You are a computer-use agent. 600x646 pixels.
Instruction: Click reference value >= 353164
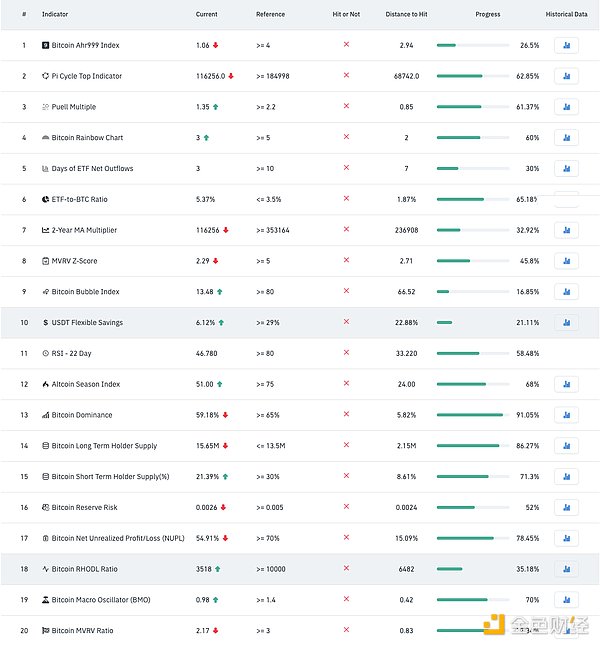273,230
